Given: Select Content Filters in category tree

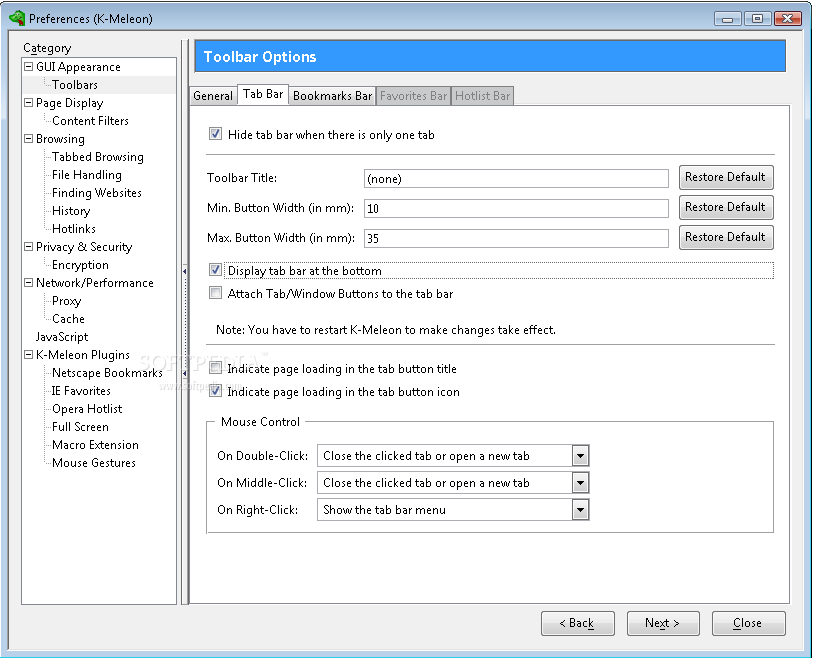Looking at the screenshot, I should (x=90, y=121).
